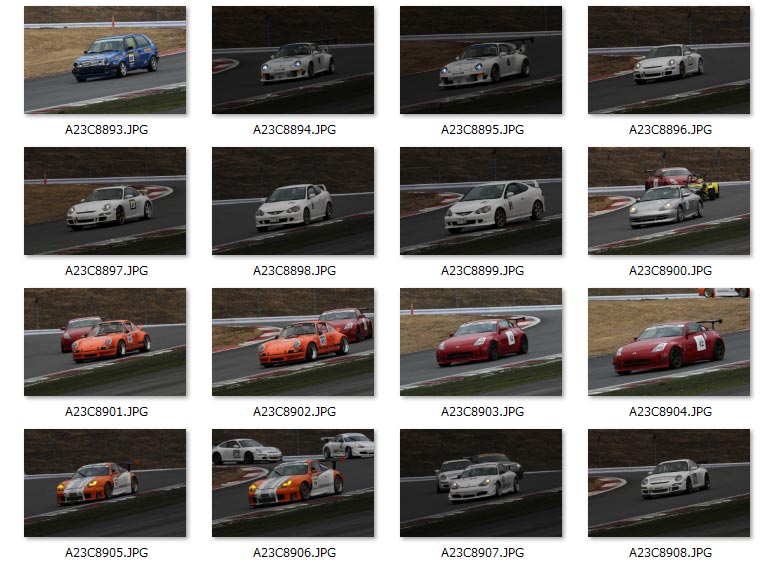Select the A23C8903.JPG red car thumbnail
Viewport: 770px width, 562px height.
481,342
